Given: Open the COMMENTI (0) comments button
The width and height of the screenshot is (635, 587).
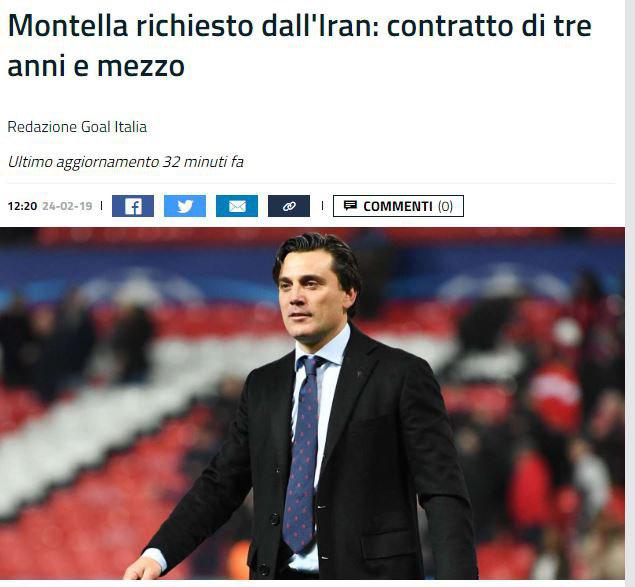Looking at the screenshot, I should 398,206.
